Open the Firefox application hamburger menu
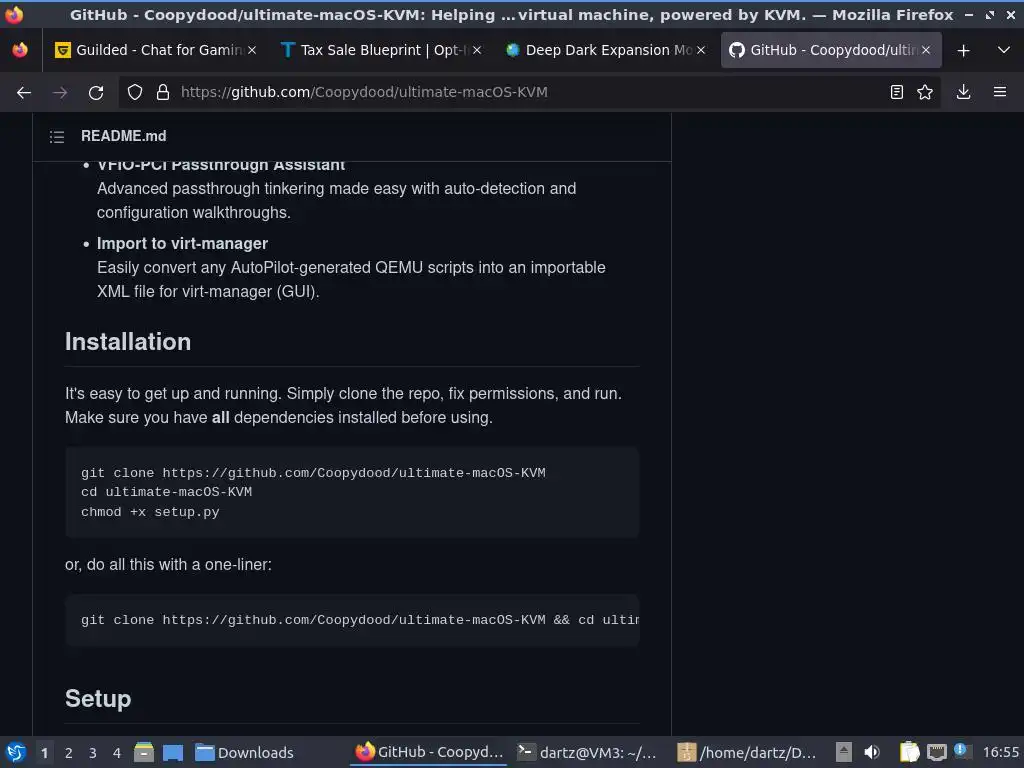 999,93
